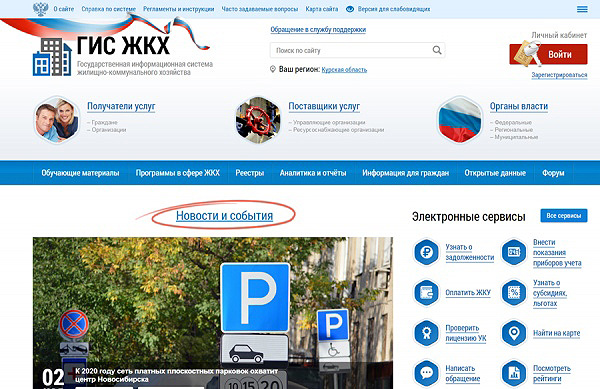Viewport: 600px width, 389px height.
Task: Open Аналитика и отчёты menu
Action: (313, 173)
